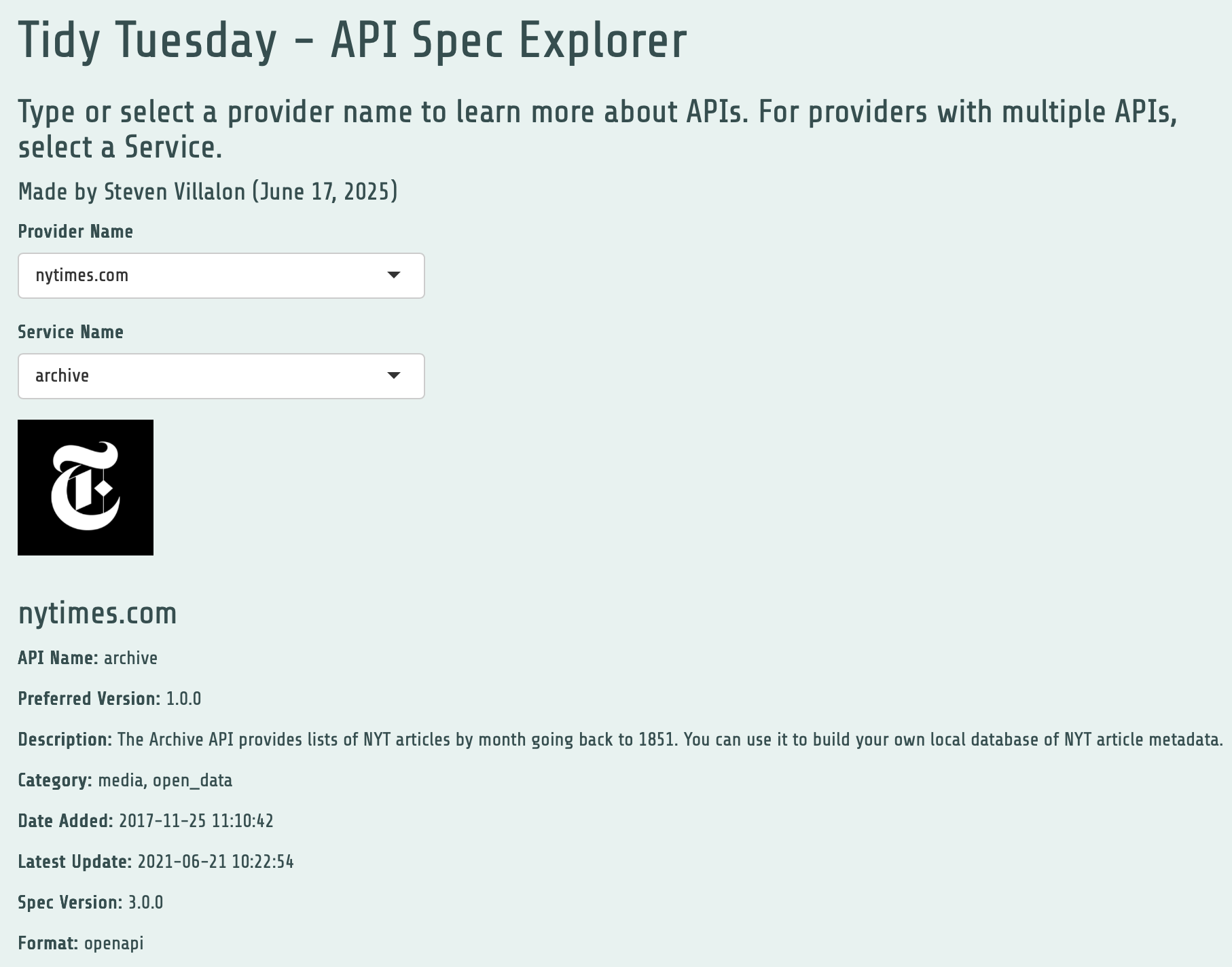
Task: Click the Tidy Tuesday API Spec Explorer title
Action: coord(352,41)
